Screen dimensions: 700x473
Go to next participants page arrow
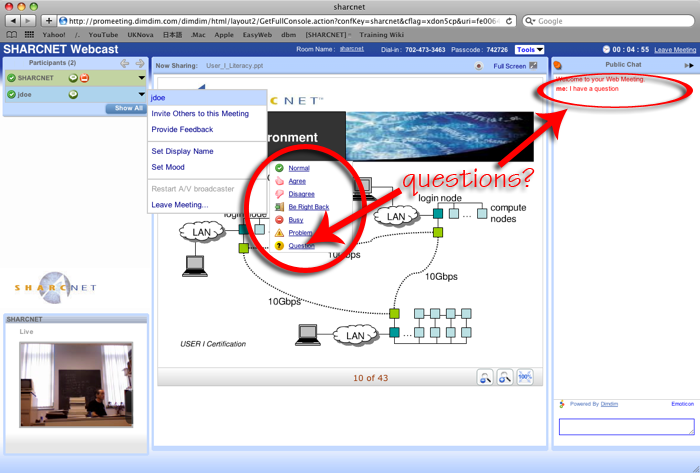(x=141, y=64)
